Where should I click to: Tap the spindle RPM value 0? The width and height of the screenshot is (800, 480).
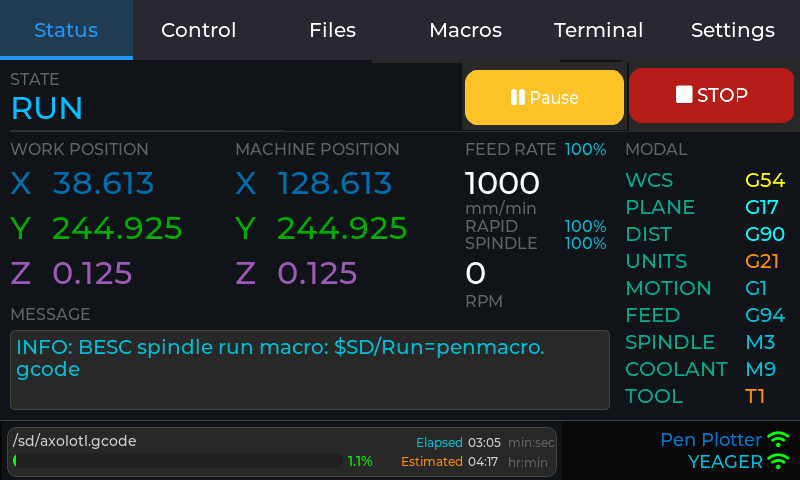(x=476, y=273)
